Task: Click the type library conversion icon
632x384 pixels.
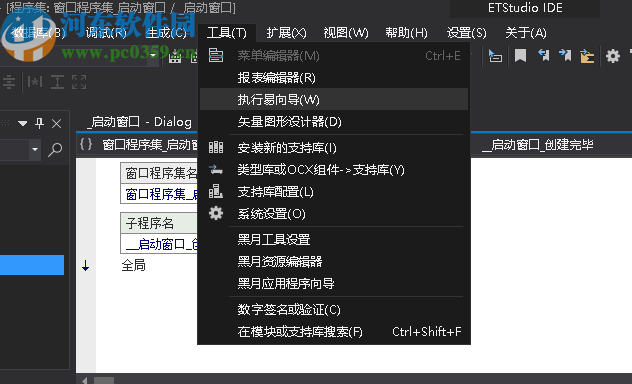Action: (x=216, y=170)
